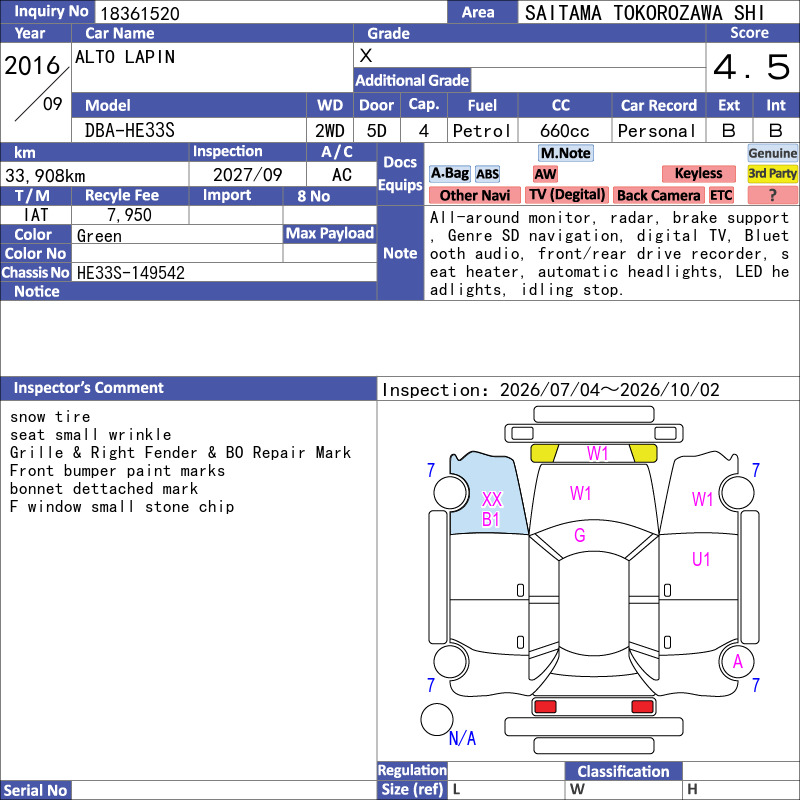800x800 pixels.
Task: Click the model code DBA-HE33S
Action: pyautogui.click(x=130, y=131)
